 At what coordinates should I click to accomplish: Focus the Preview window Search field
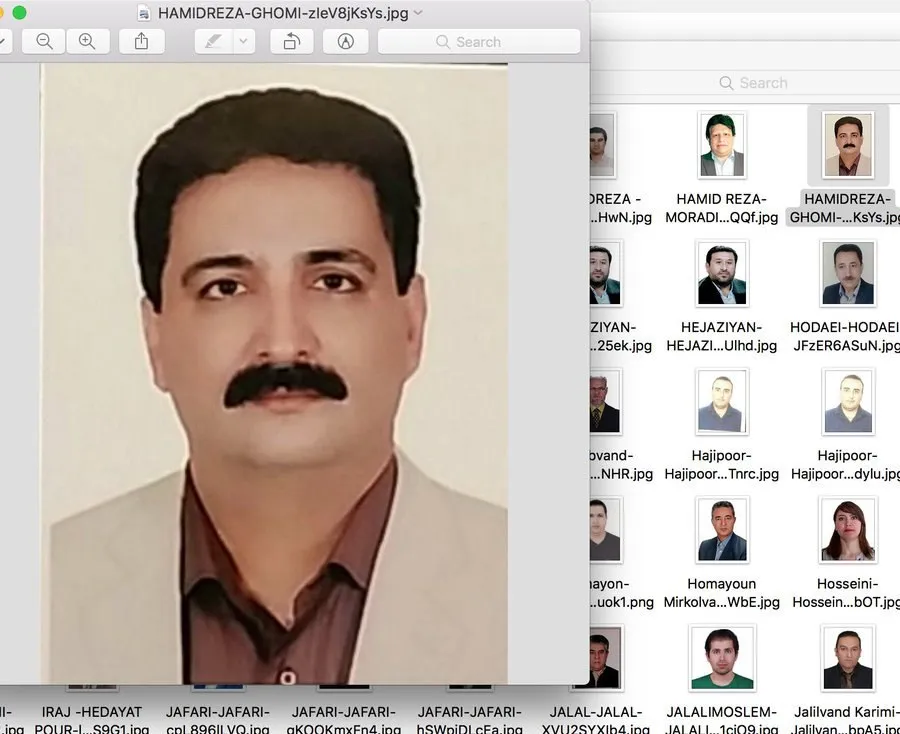click(x=479, y=41)
